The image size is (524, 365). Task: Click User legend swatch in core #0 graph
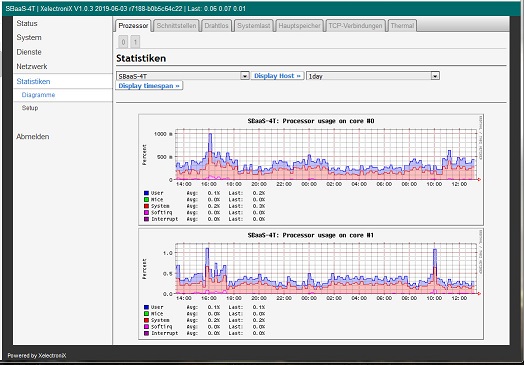(x=146, y=193)
